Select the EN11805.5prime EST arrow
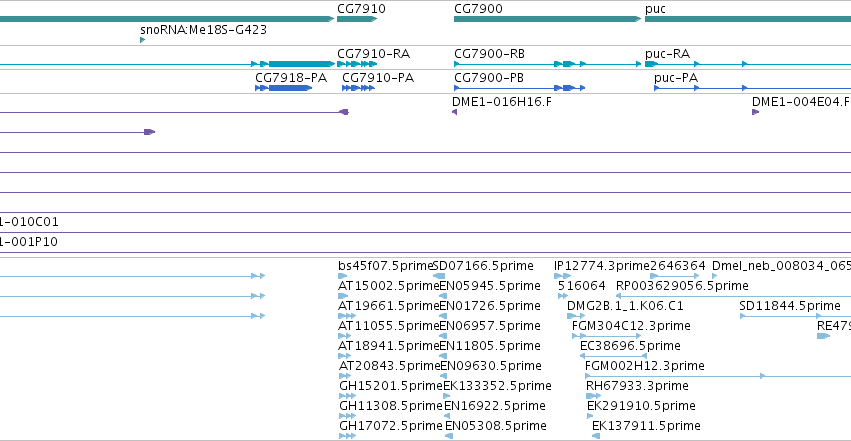This screenshot has width=851, height=441. (443, 356)
